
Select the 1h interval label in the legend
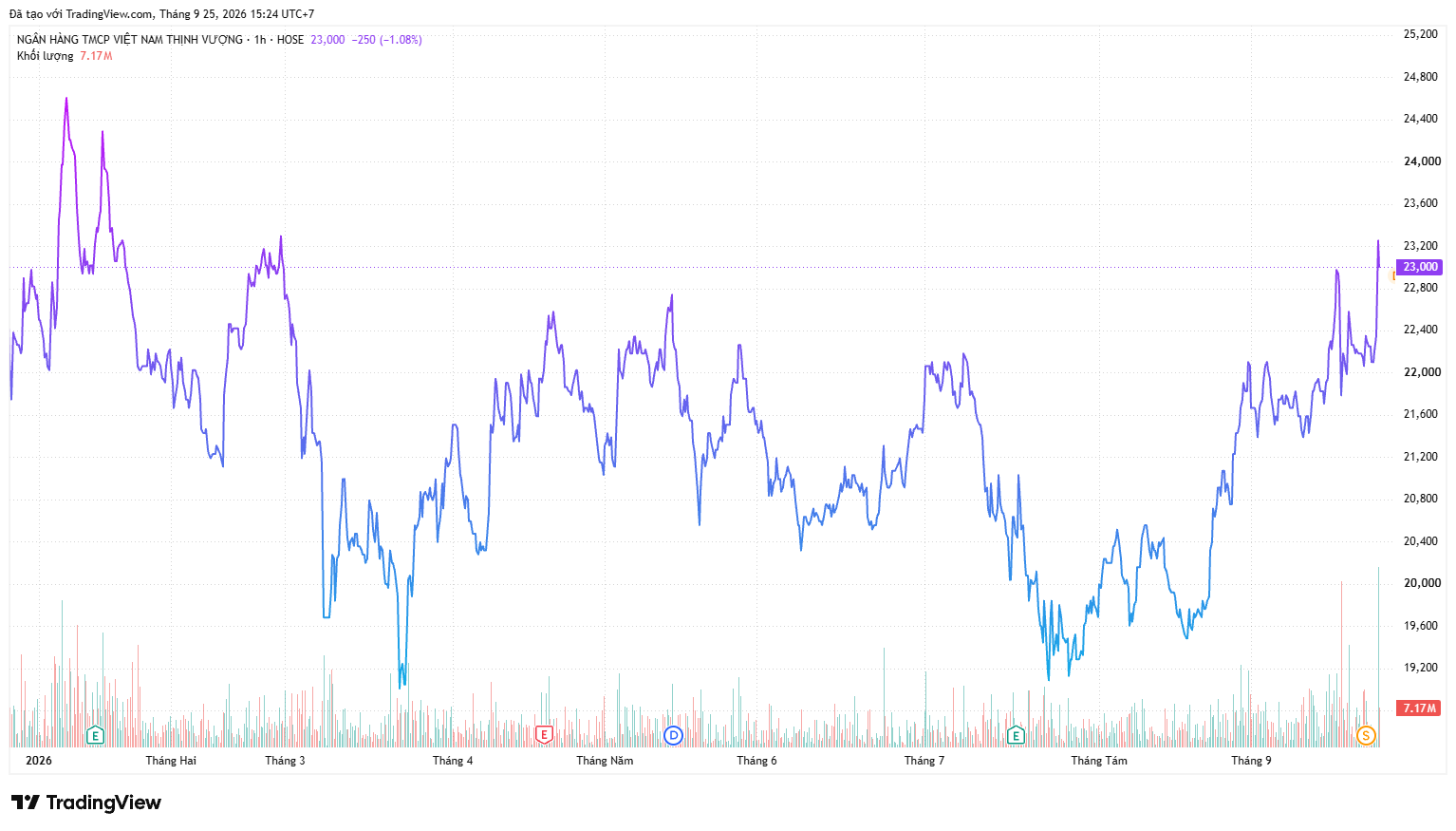(x=260, y=40)
